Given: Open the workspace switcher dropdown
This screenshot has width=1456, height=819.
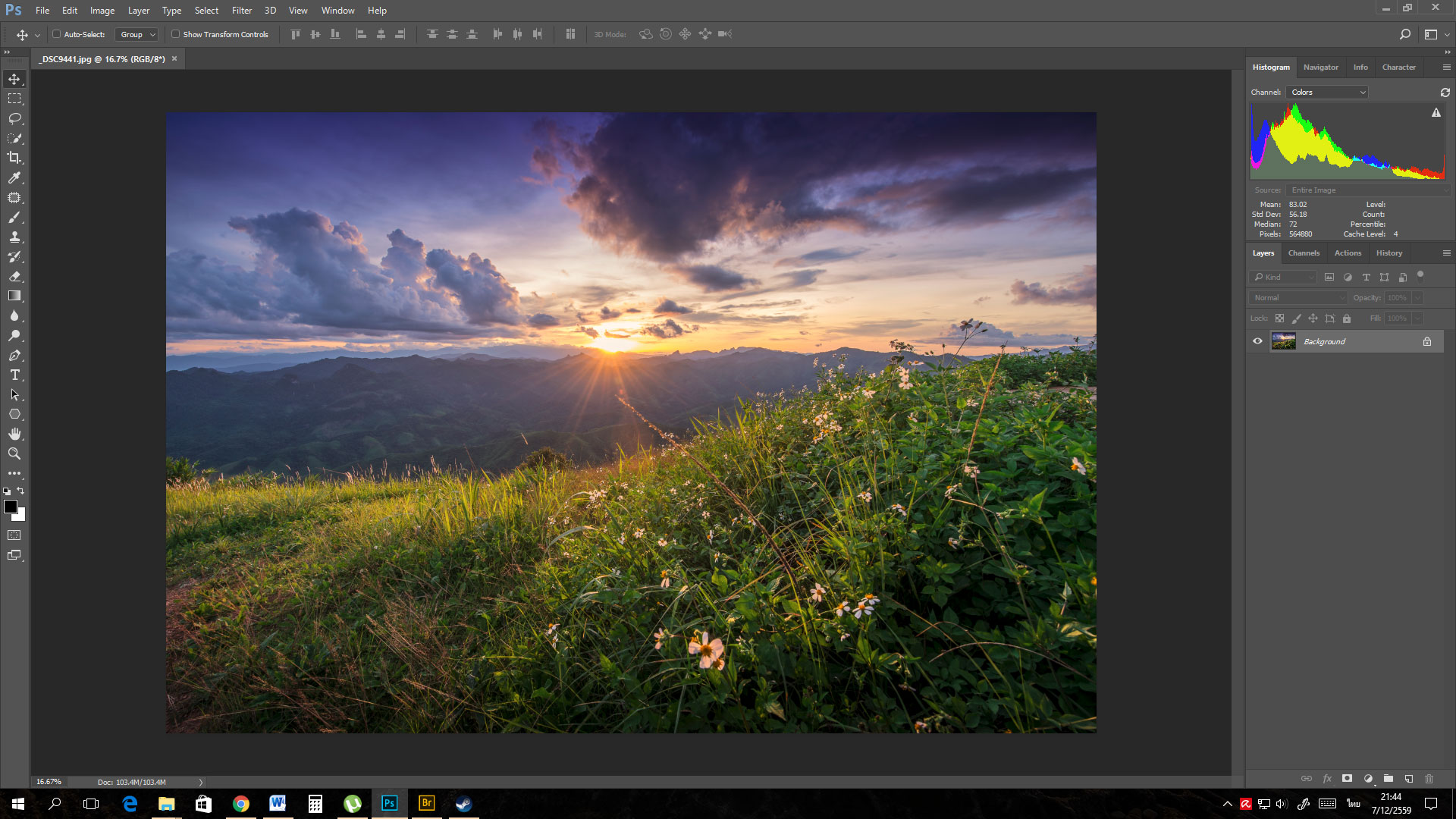Looking at the screenshot, I should [x=1436, y=34].
